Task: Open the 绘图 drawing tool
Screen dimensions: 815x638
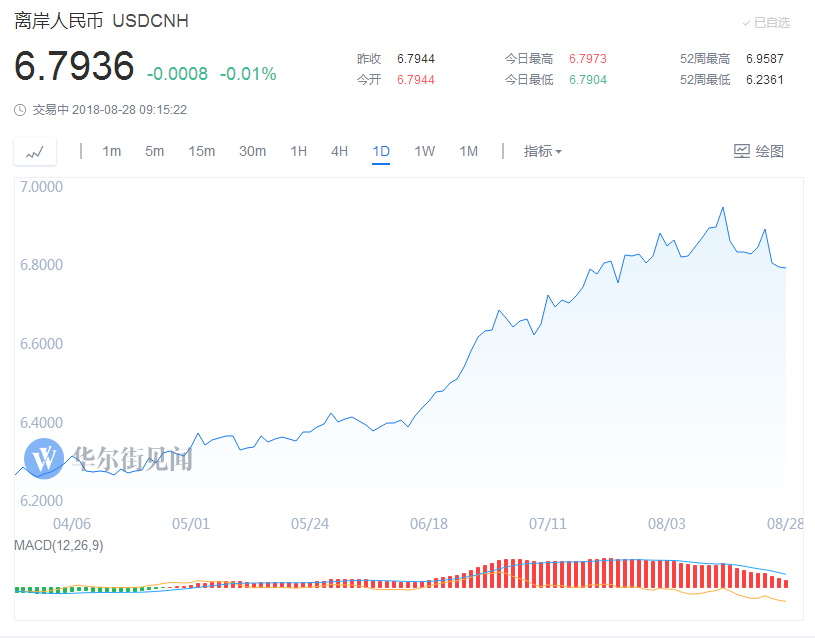Action: click(758, 151)
